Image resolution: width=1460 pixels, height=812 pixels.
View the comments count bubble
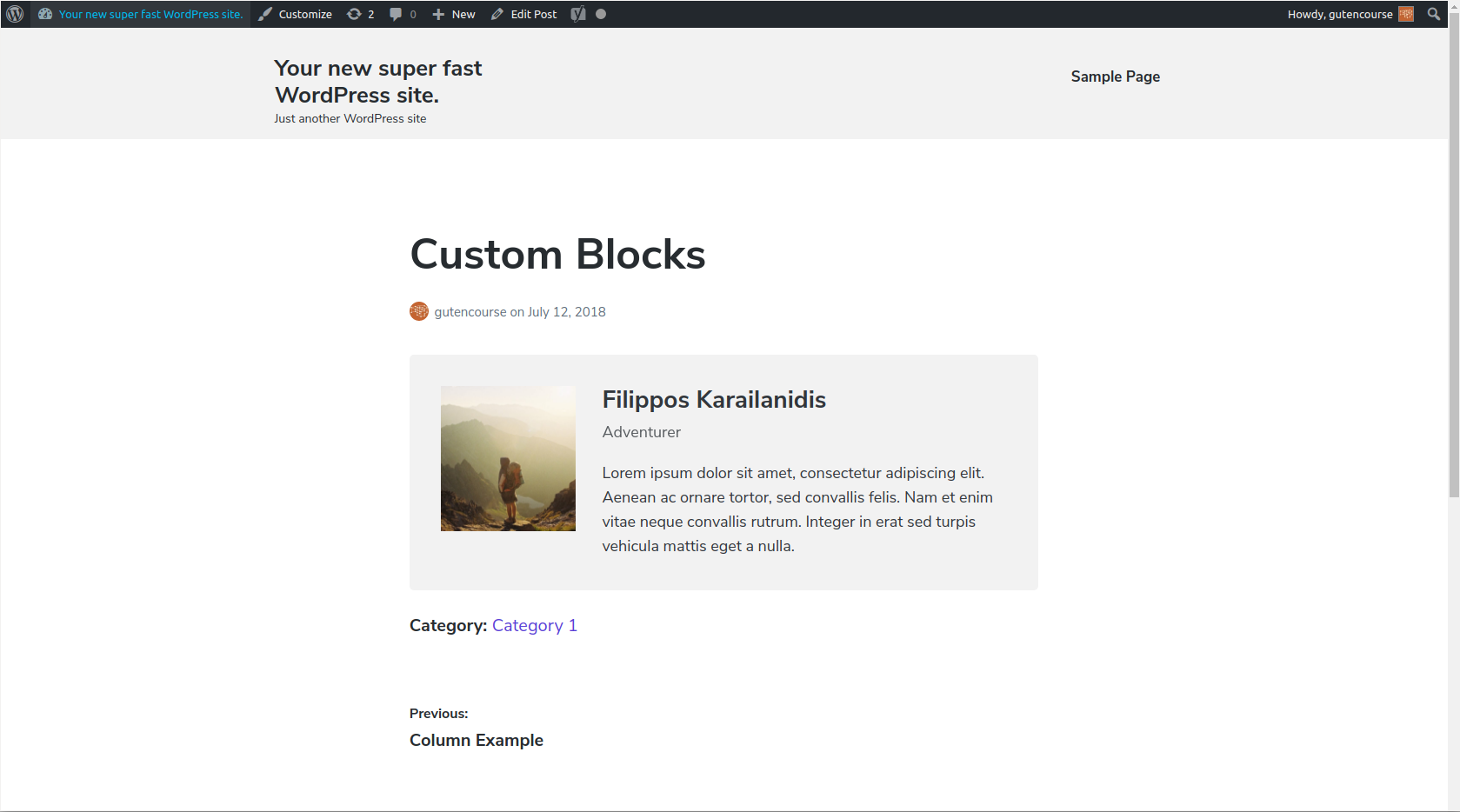(x=403, y=14)
